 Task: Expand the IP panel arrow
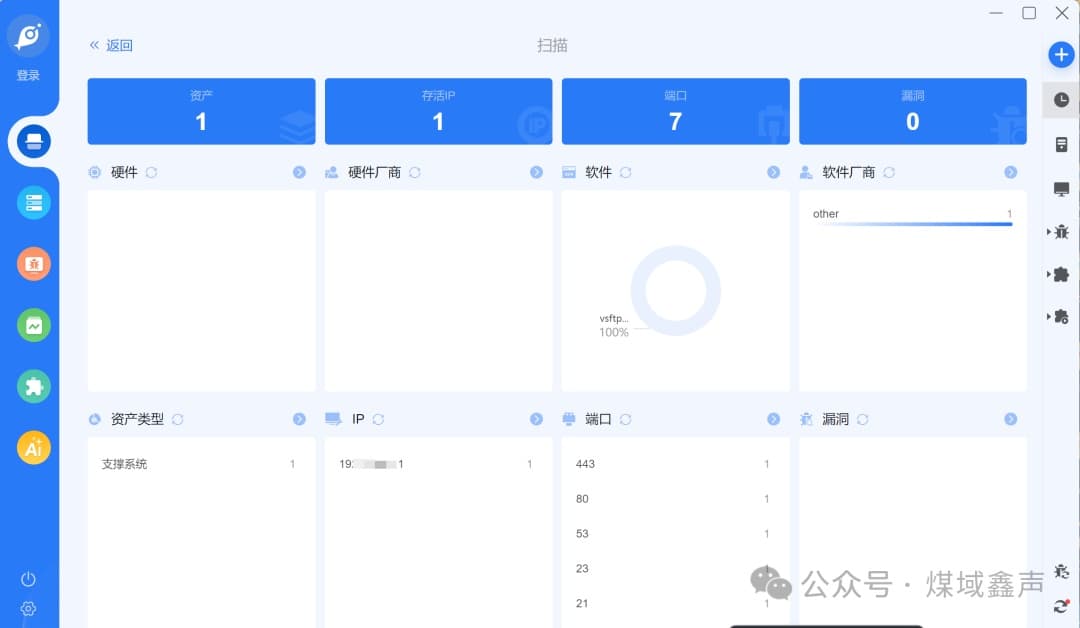click(536, 419)
